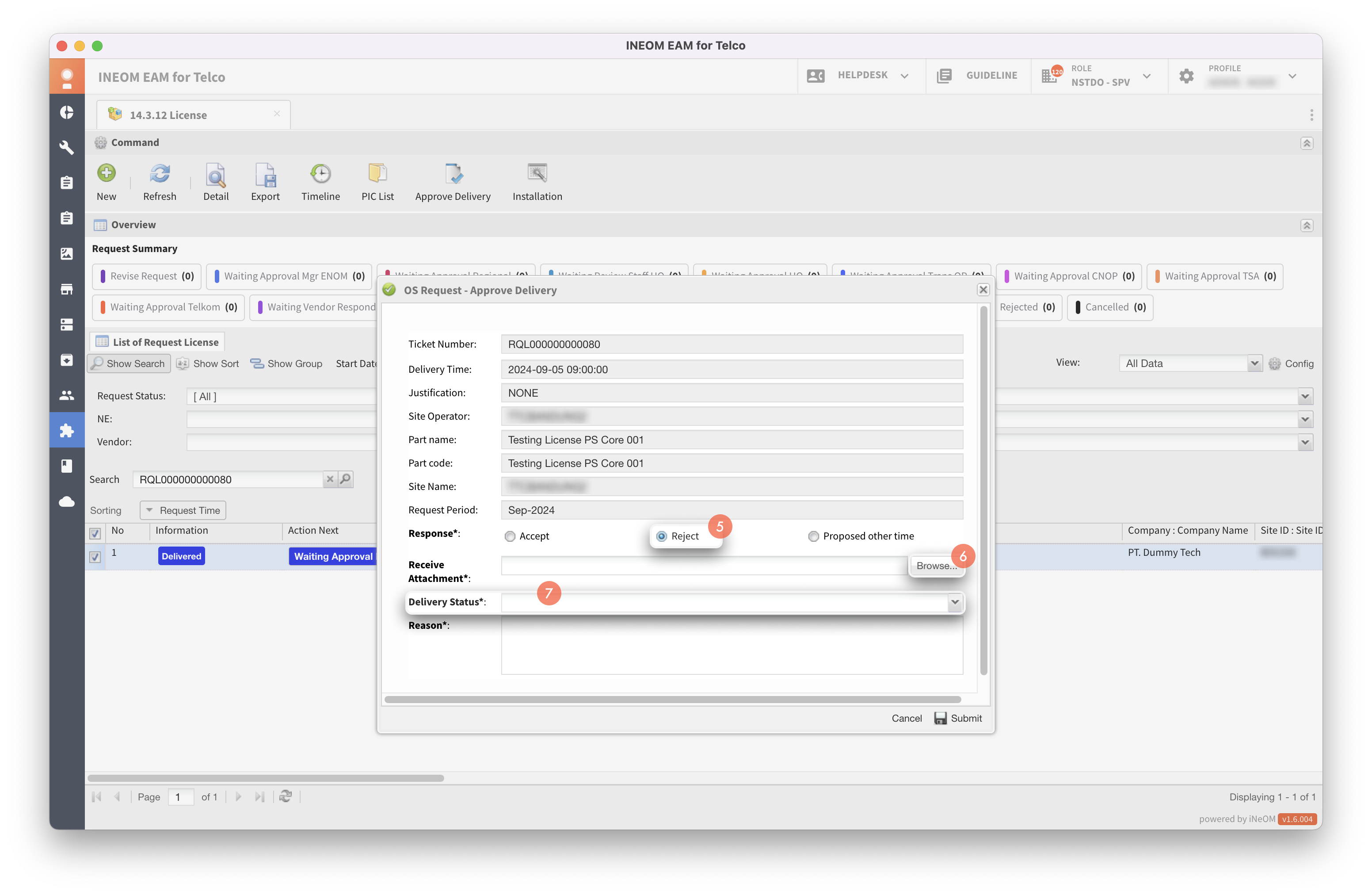Open the GUIDELINE menu item
The image size is (1372, 895).
978,76
